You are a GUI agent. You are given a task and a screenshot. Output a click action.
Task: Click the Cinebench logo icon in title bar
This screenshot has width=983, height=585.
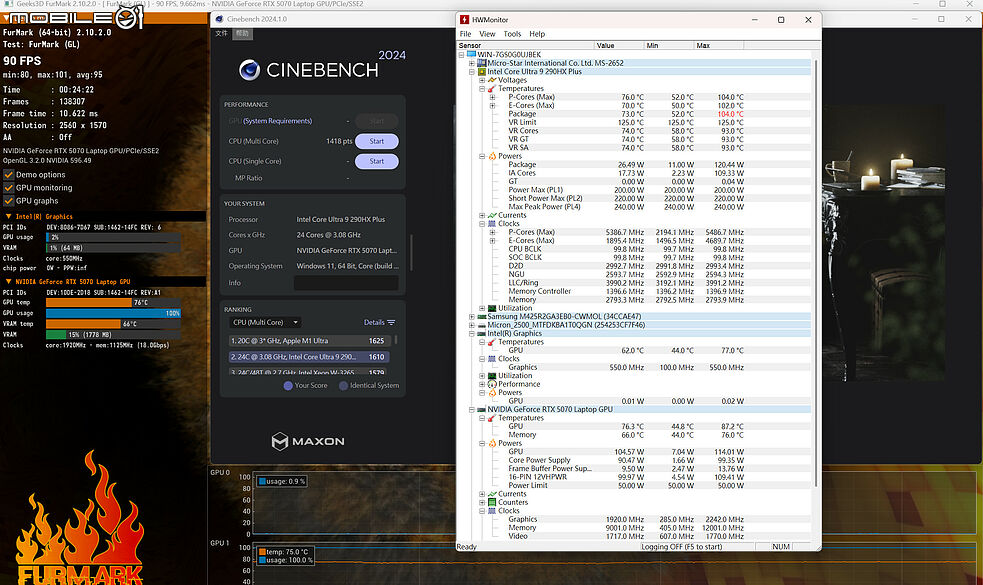pos(219,19)
